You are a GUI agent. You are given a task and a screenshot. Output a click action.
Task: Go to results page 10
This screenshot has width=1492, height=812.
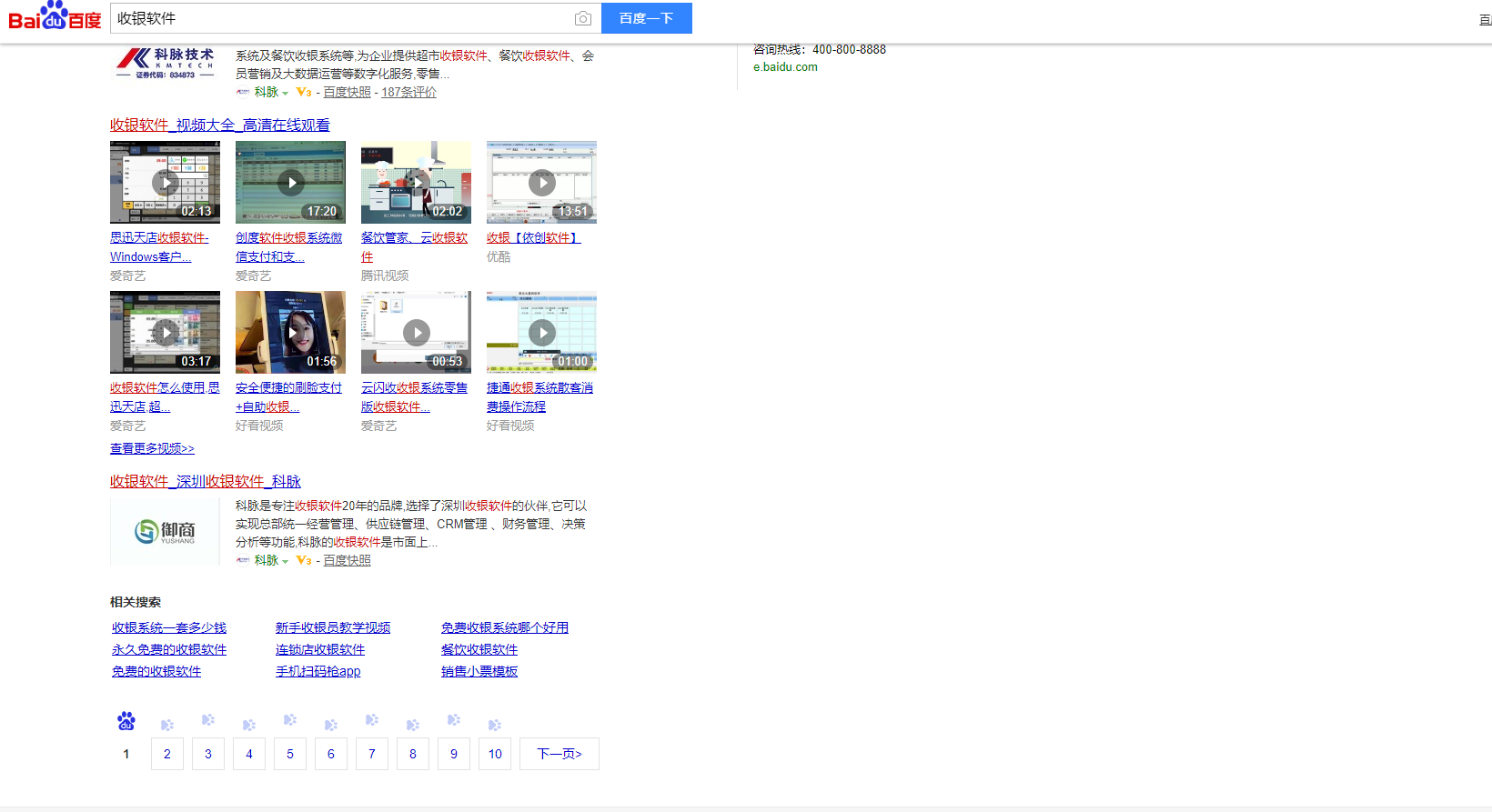coord(495,754)
